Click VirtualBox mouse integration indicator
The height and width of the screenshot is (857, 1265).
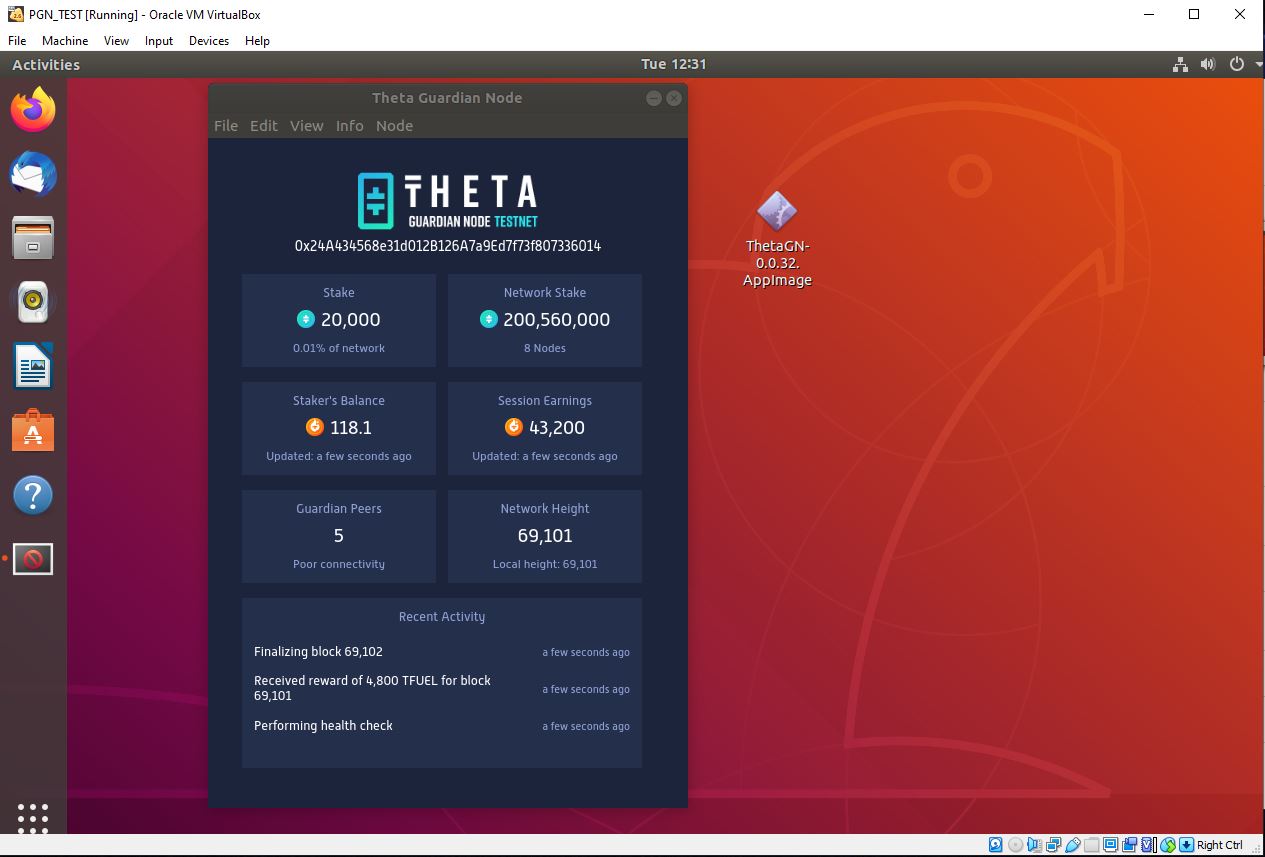(1168, 845)
